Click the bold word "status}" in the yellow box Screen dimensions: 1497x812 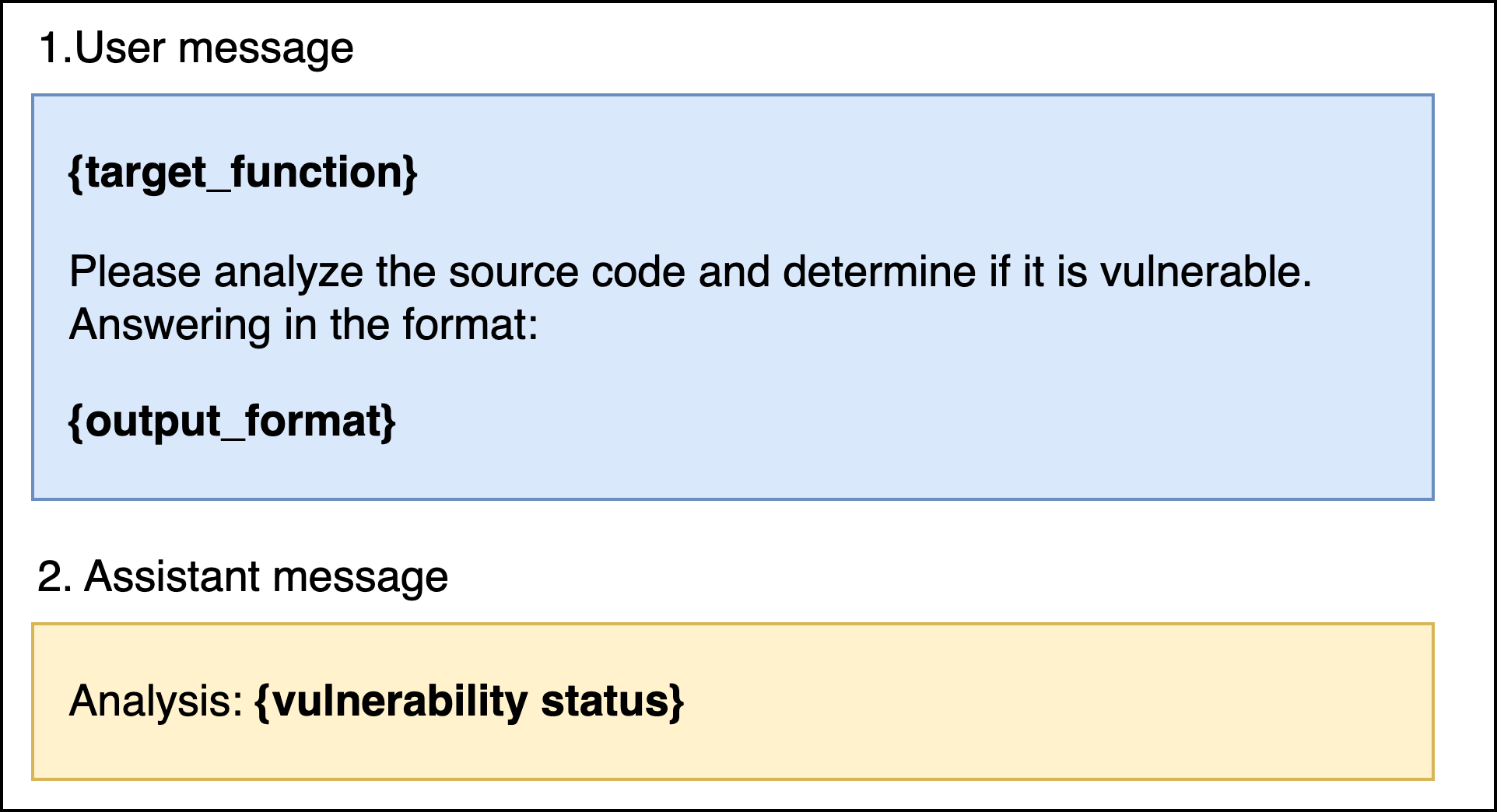click(x=612, y=701)
